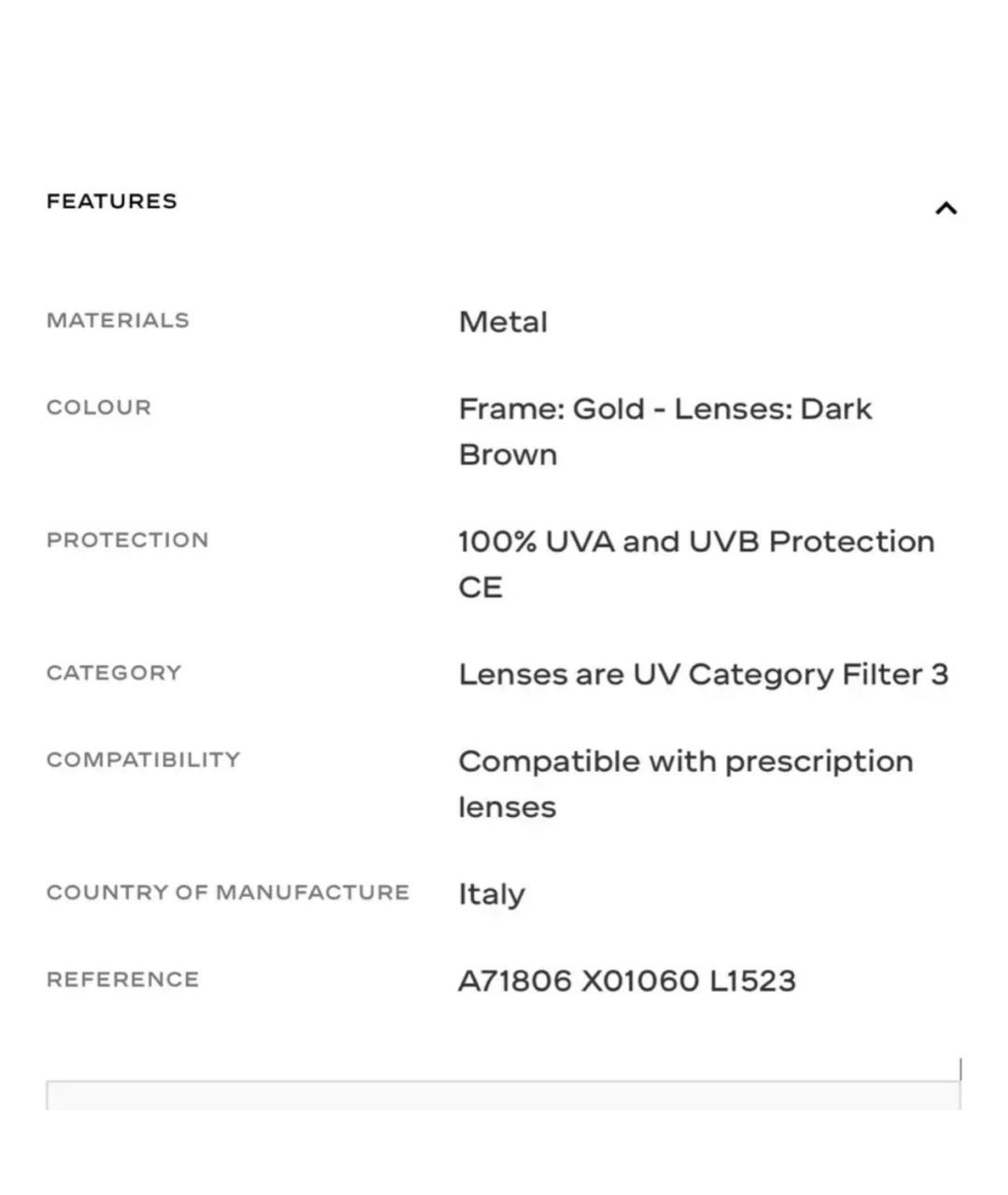The width and height of the screenshot is (1008, 1195).
Task: Select COUNTRY OF MANUFACTURE label
Action: point(228,893)
